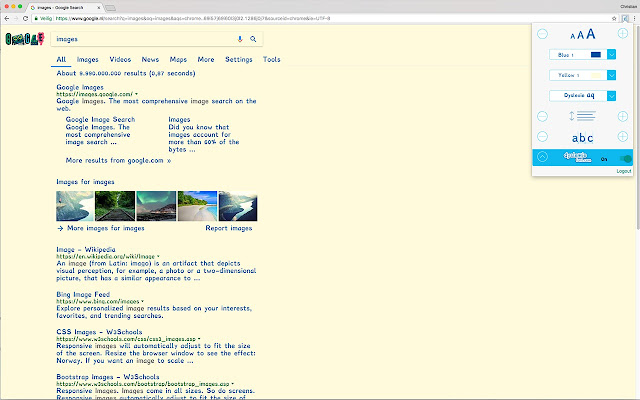Bookmark the page with the star icon
640x400 pixels.
point(614,18)
